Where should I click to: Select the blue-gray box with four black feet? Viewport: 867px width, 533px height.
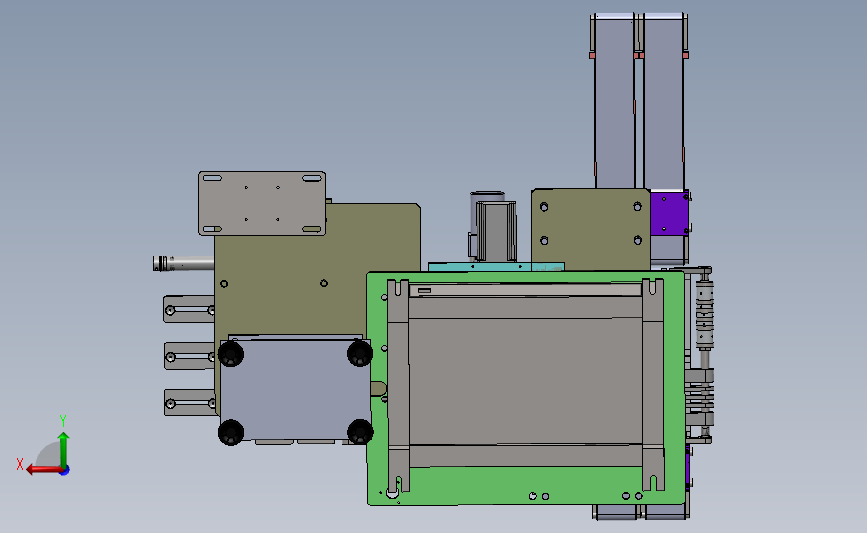(x=295, y=390)
